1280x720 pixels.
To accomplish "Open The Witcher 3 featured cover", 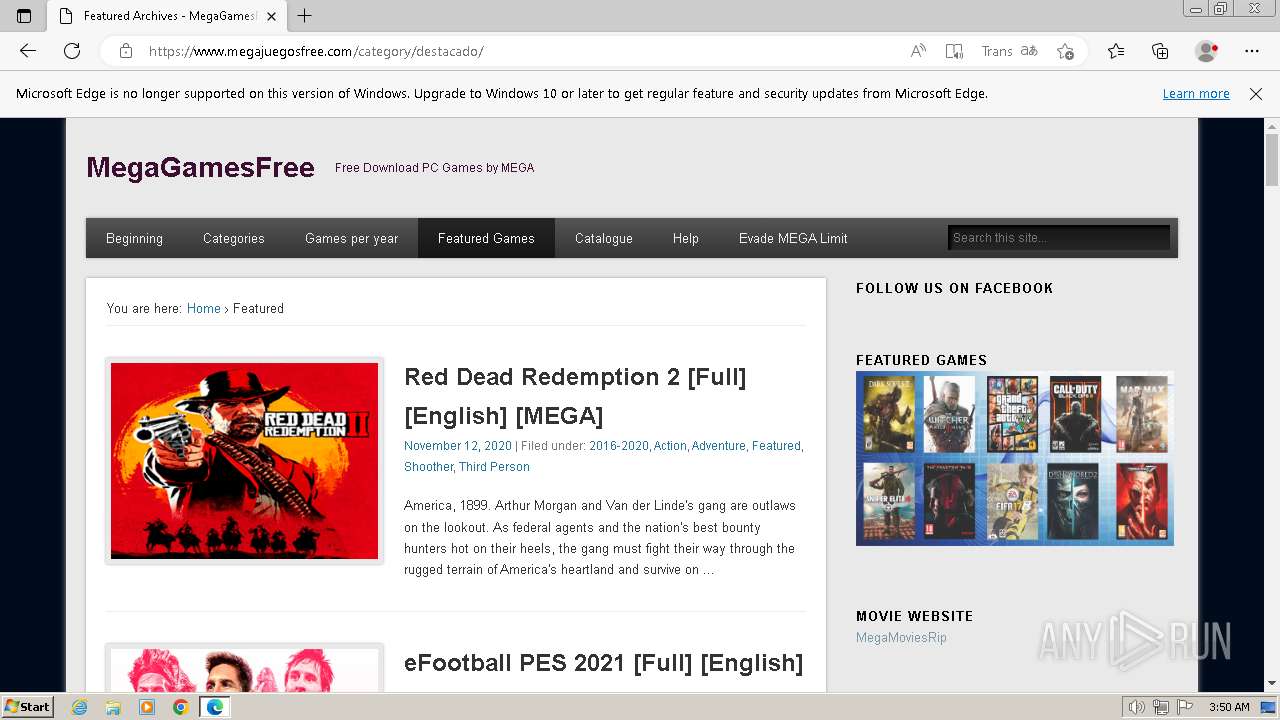I will coord(949,415).
